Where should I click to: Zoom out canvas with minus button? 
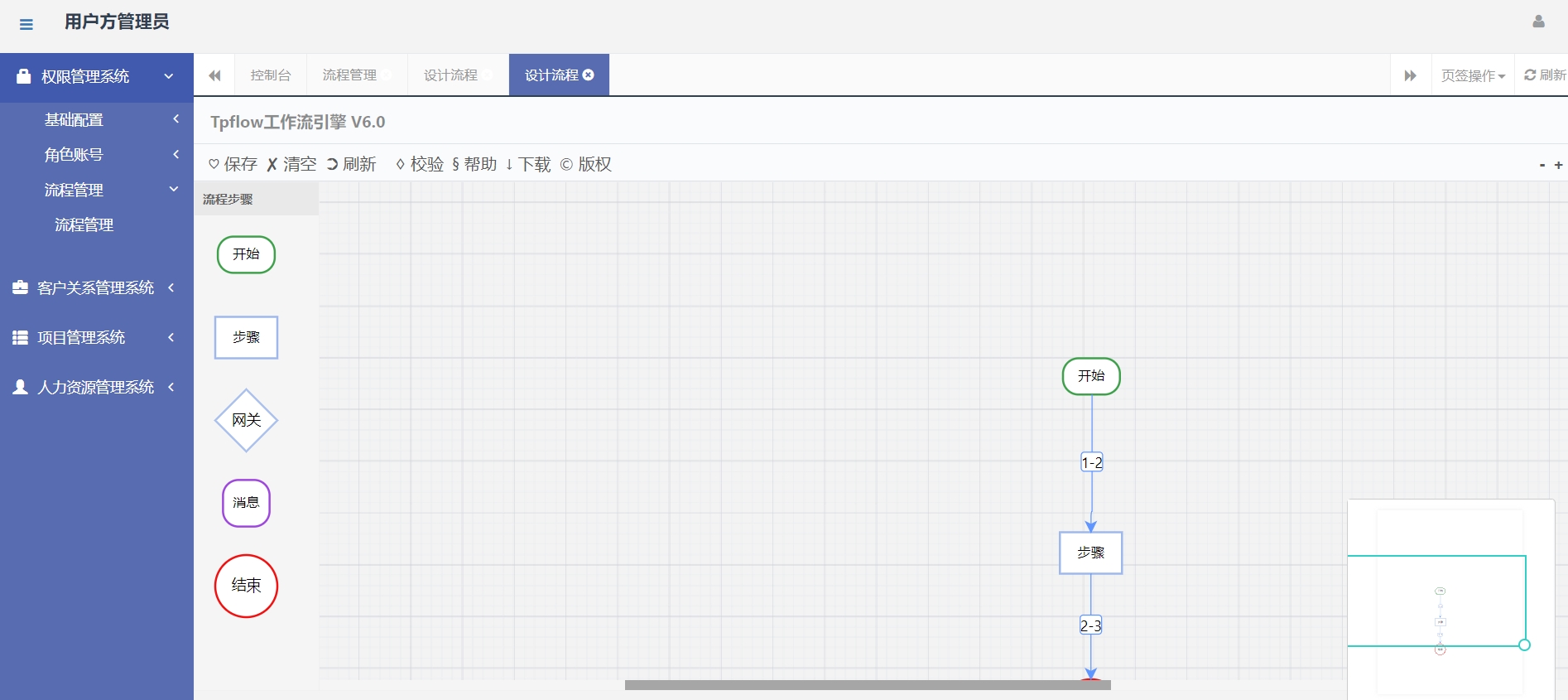click(1542, 165)
